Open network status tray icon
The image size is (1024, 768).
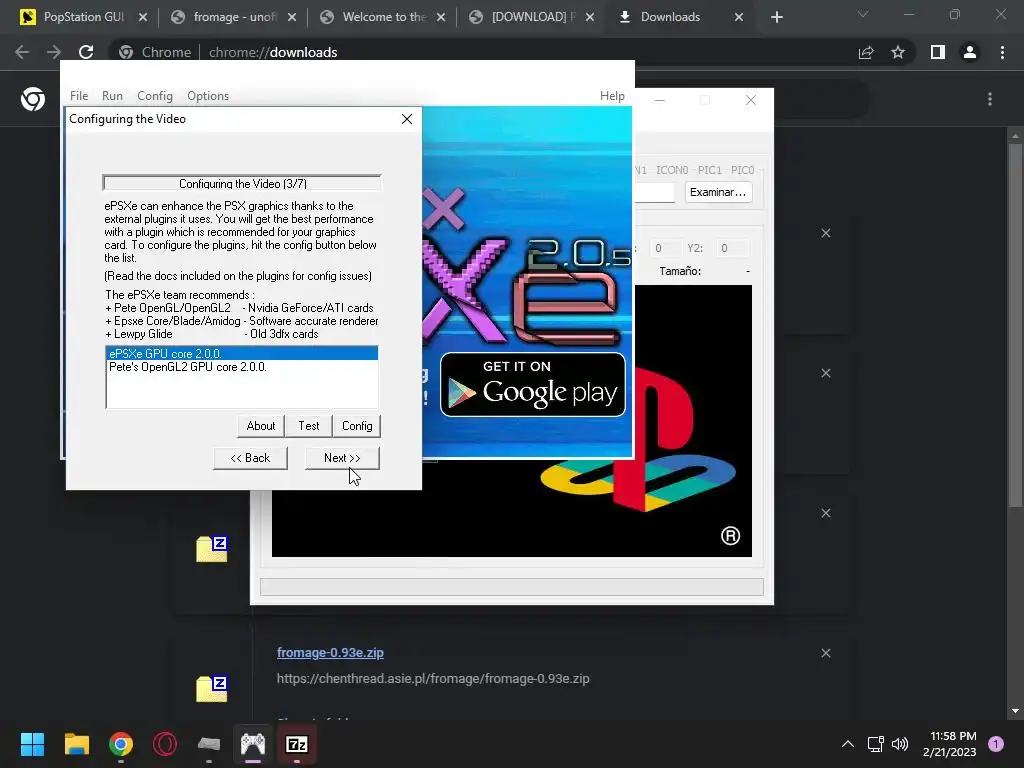click(875, 744)
